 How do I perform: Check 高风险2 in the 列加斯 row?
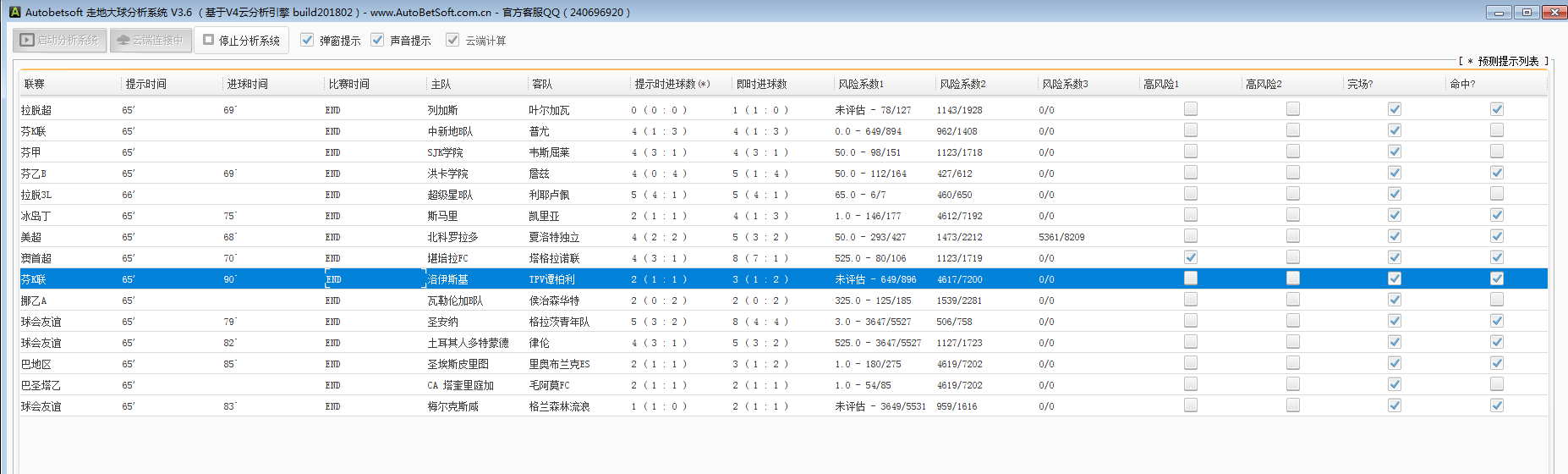tap(1293, 109)
